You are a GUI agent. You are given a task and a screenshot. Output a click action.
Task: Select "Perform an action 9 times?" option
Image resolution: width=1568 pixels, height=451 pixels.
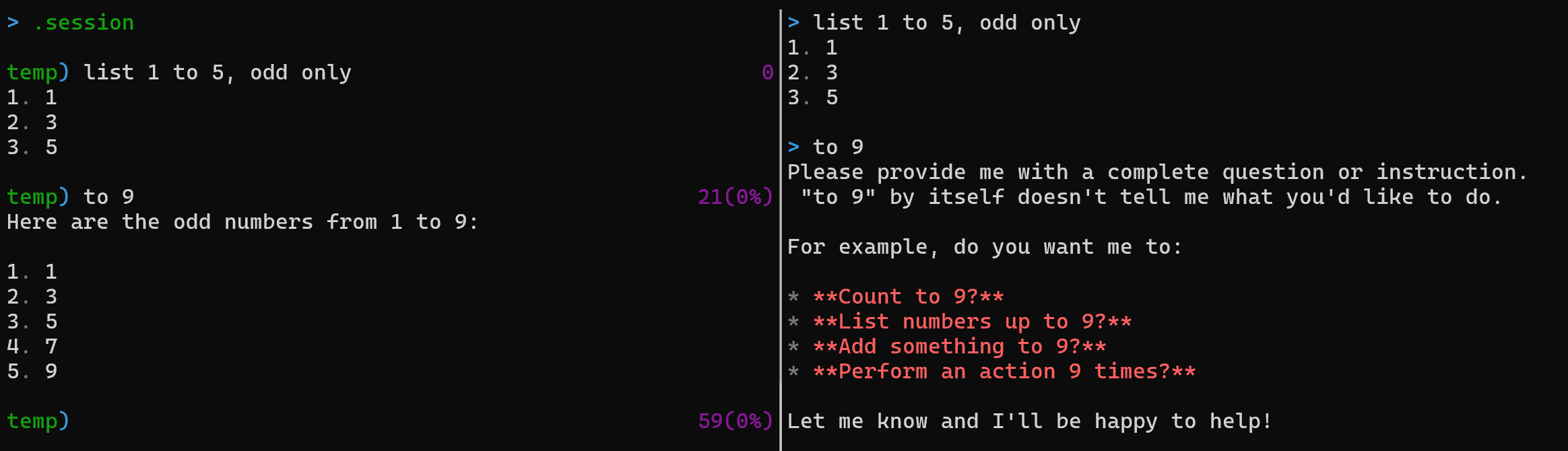(x=1004, y=372)
